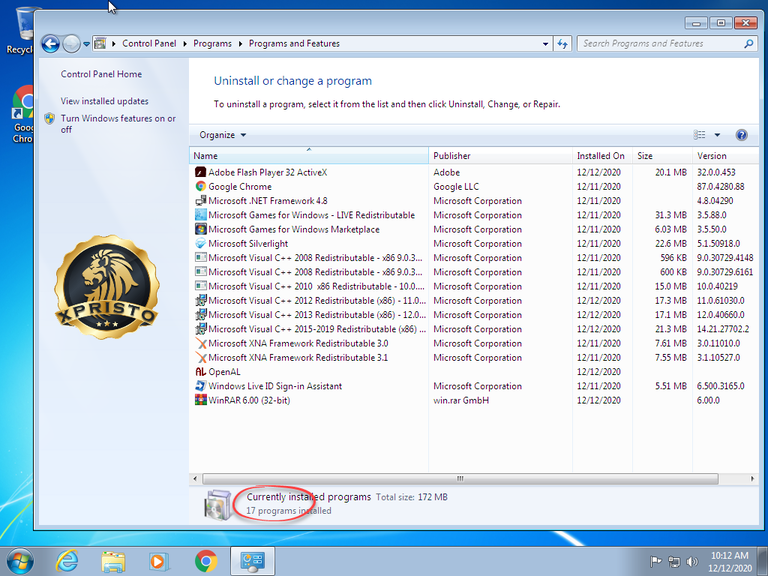This screenshot has height=576, width=768.
Task: Sort by the Publisher column header
Action: [x=500, y=156]
